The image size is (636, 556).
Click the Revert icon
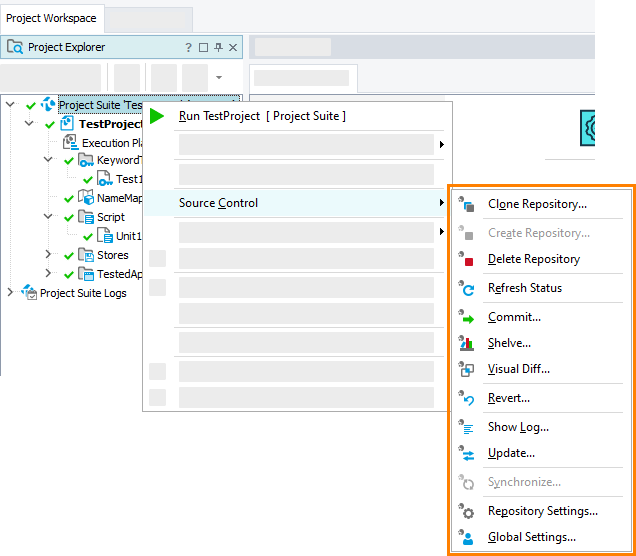pyautogui.click(x=467, y=399)
